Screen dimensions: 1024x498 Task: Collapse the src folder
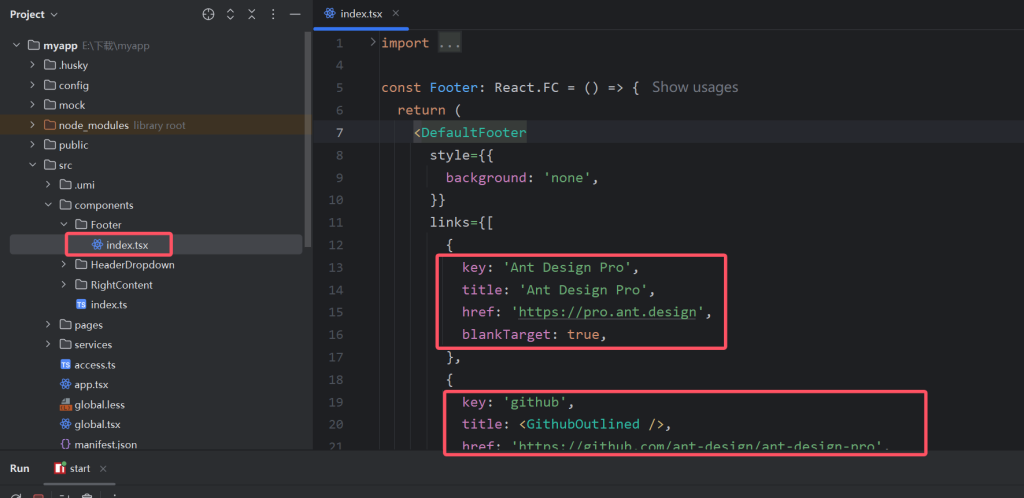(x=32, y=165)
